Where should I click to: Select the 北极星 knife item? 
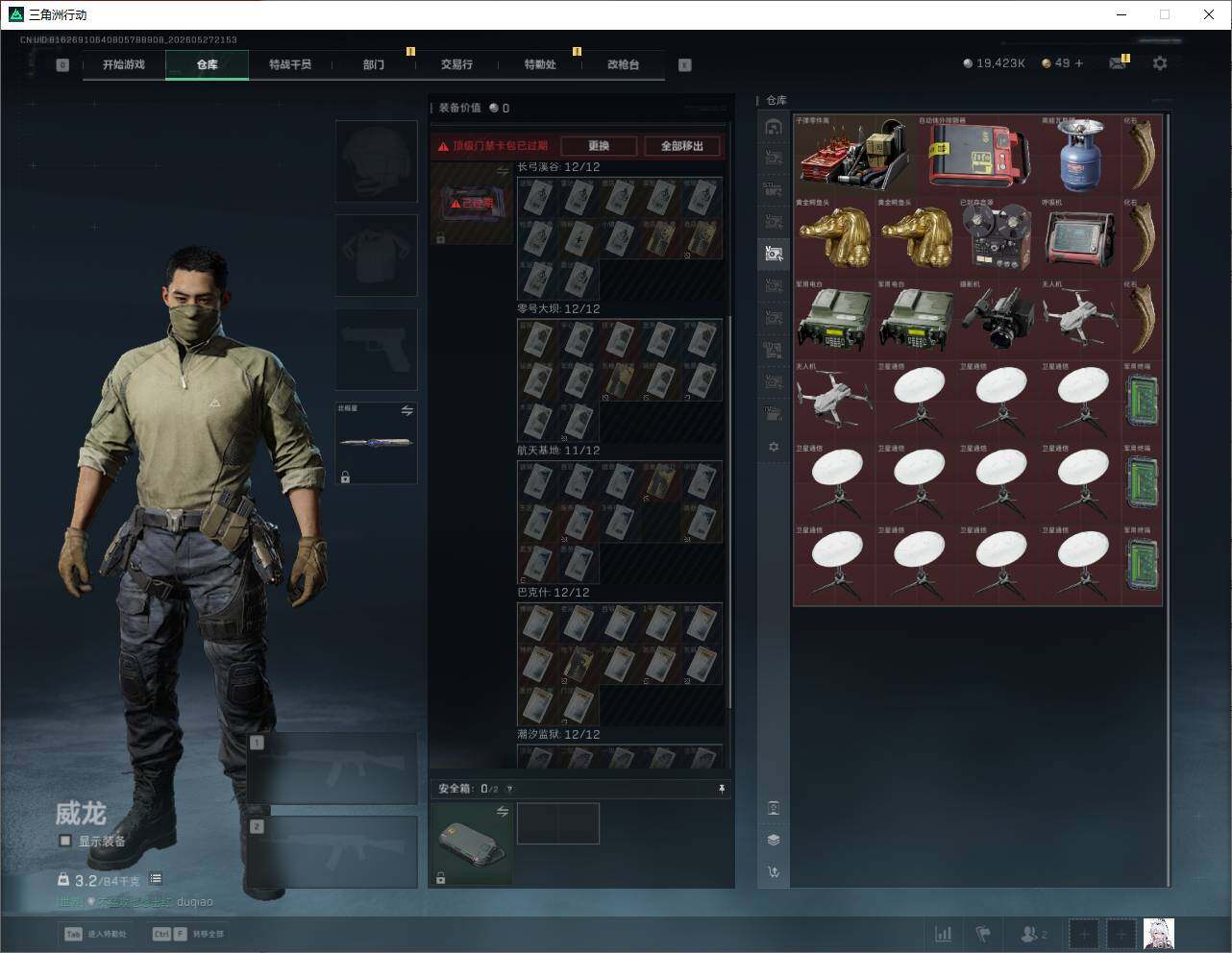377,443
